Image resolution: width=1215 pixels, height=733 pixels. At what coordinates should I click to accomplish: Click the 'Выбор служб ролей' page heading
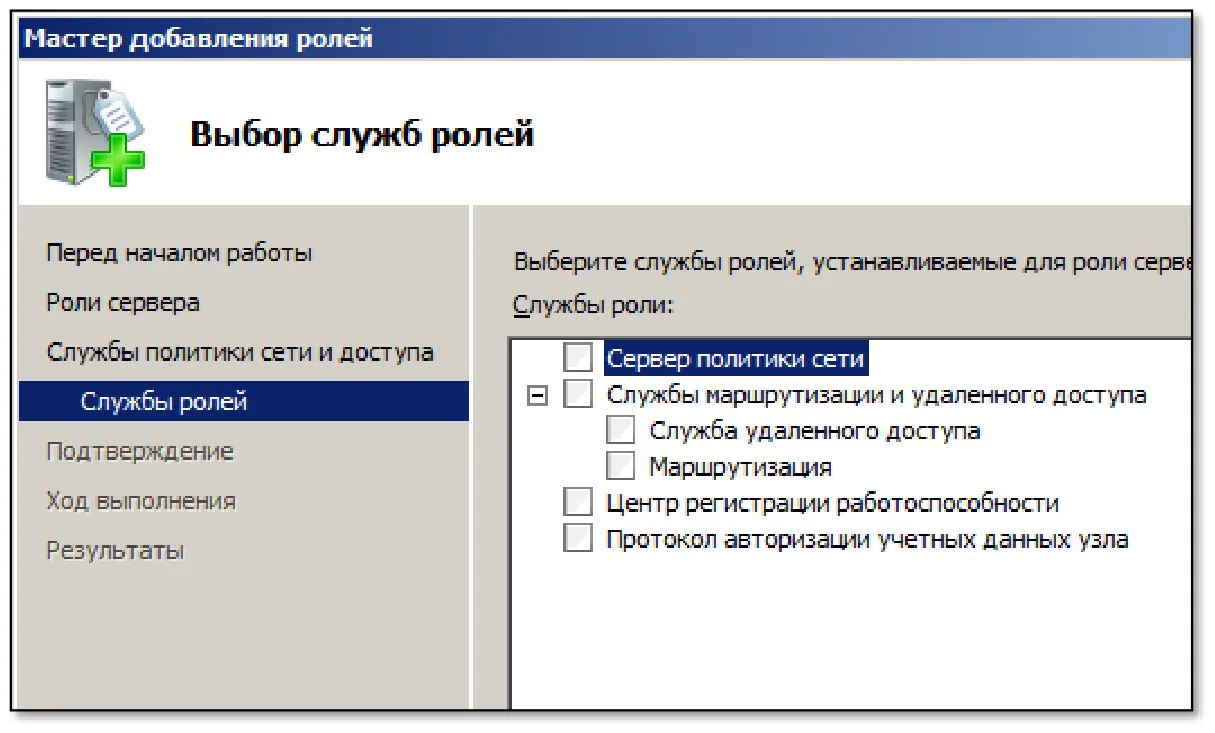point(362,134)
